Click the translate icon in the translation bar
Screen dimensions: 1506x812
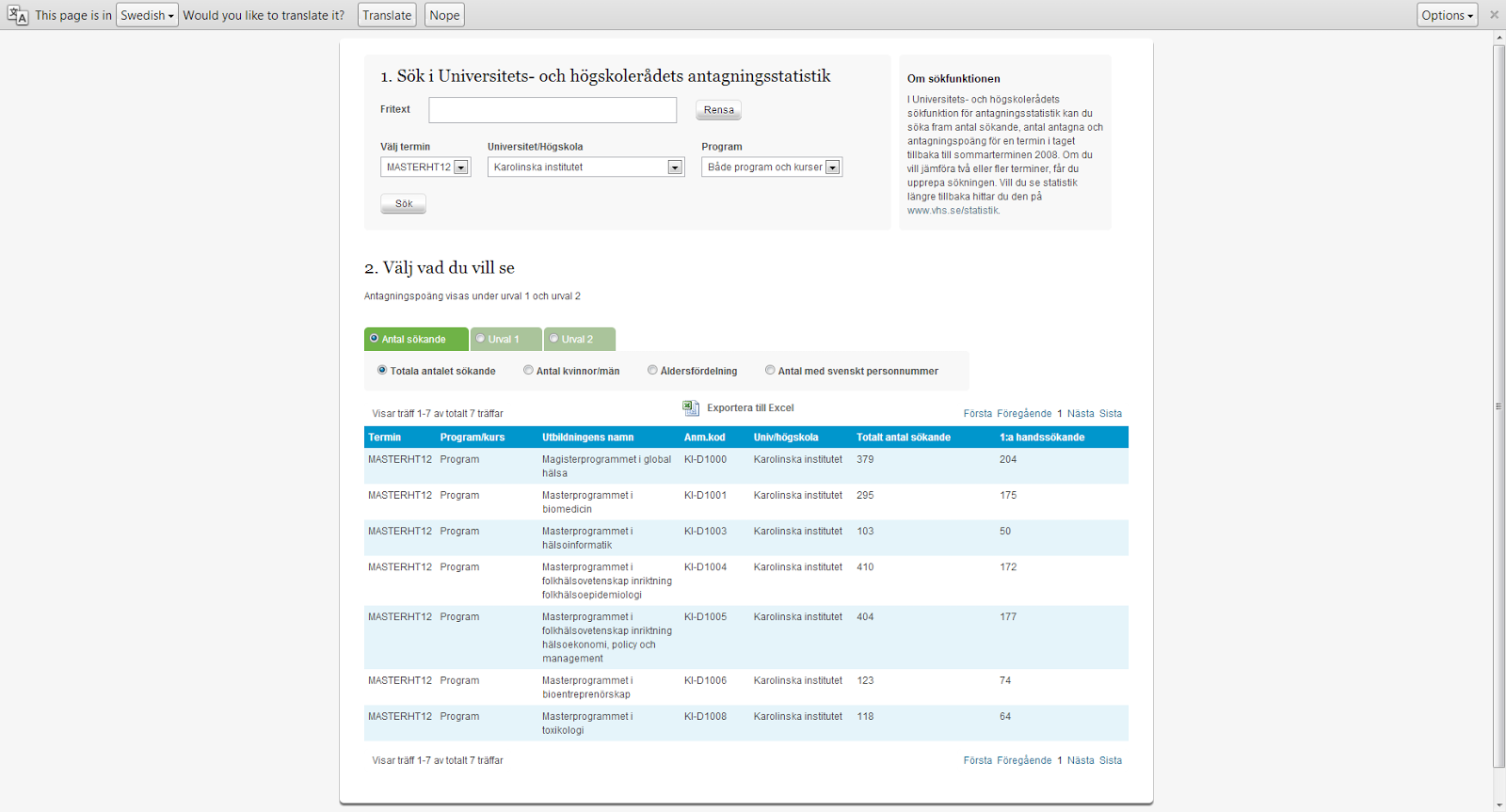coord(17,15)
